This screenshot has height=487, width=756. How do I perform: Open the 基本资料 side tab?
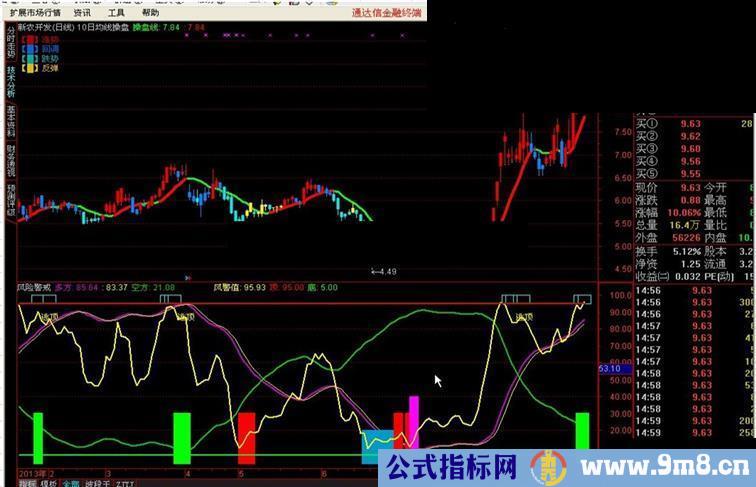(x=10, y=121)
